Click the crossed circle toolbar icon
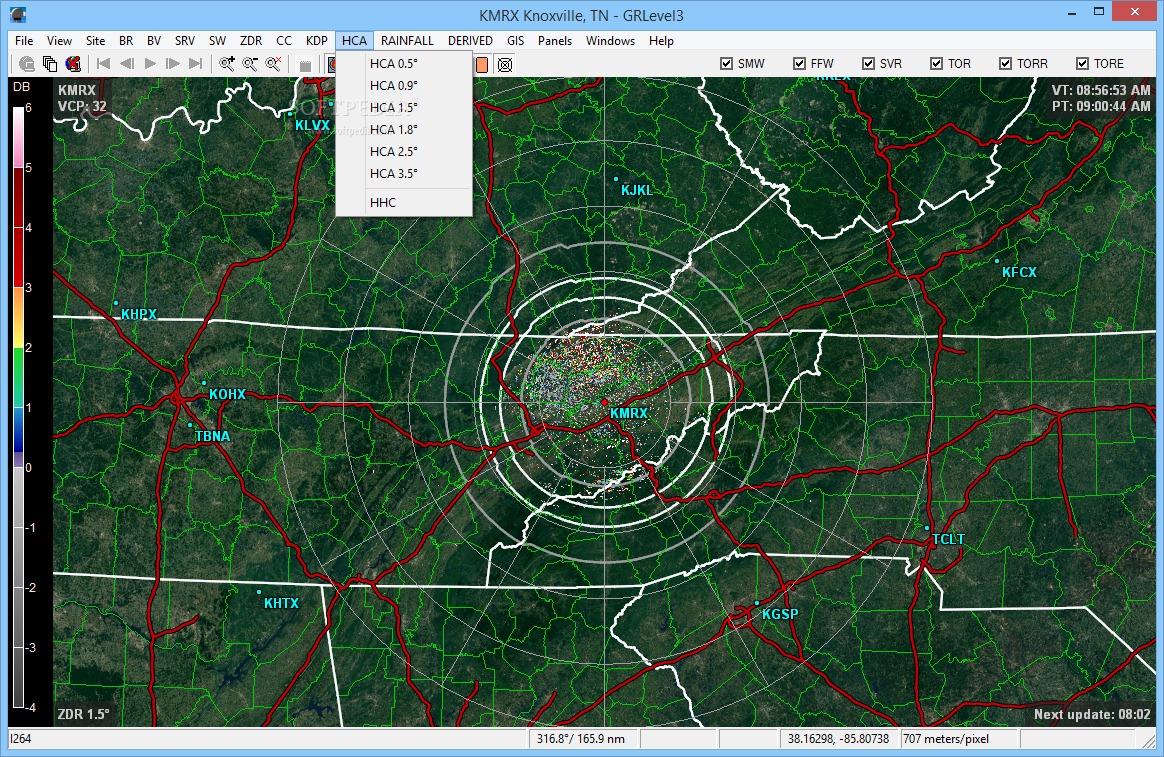Screen dimensions: 1164x757 click(505, 65)
